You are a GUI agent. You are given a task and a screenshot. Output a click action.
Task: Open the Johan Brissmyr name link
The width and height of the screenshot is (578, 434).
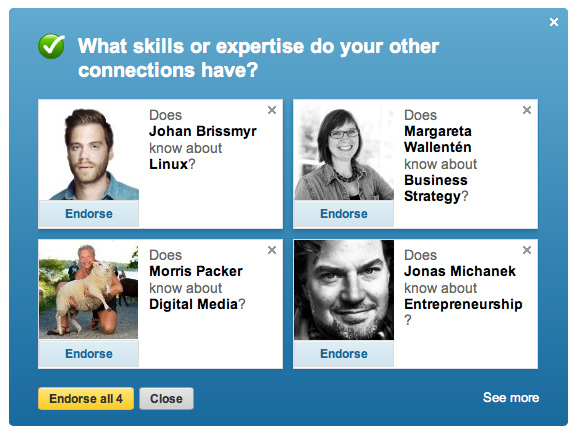click(203, 131)
